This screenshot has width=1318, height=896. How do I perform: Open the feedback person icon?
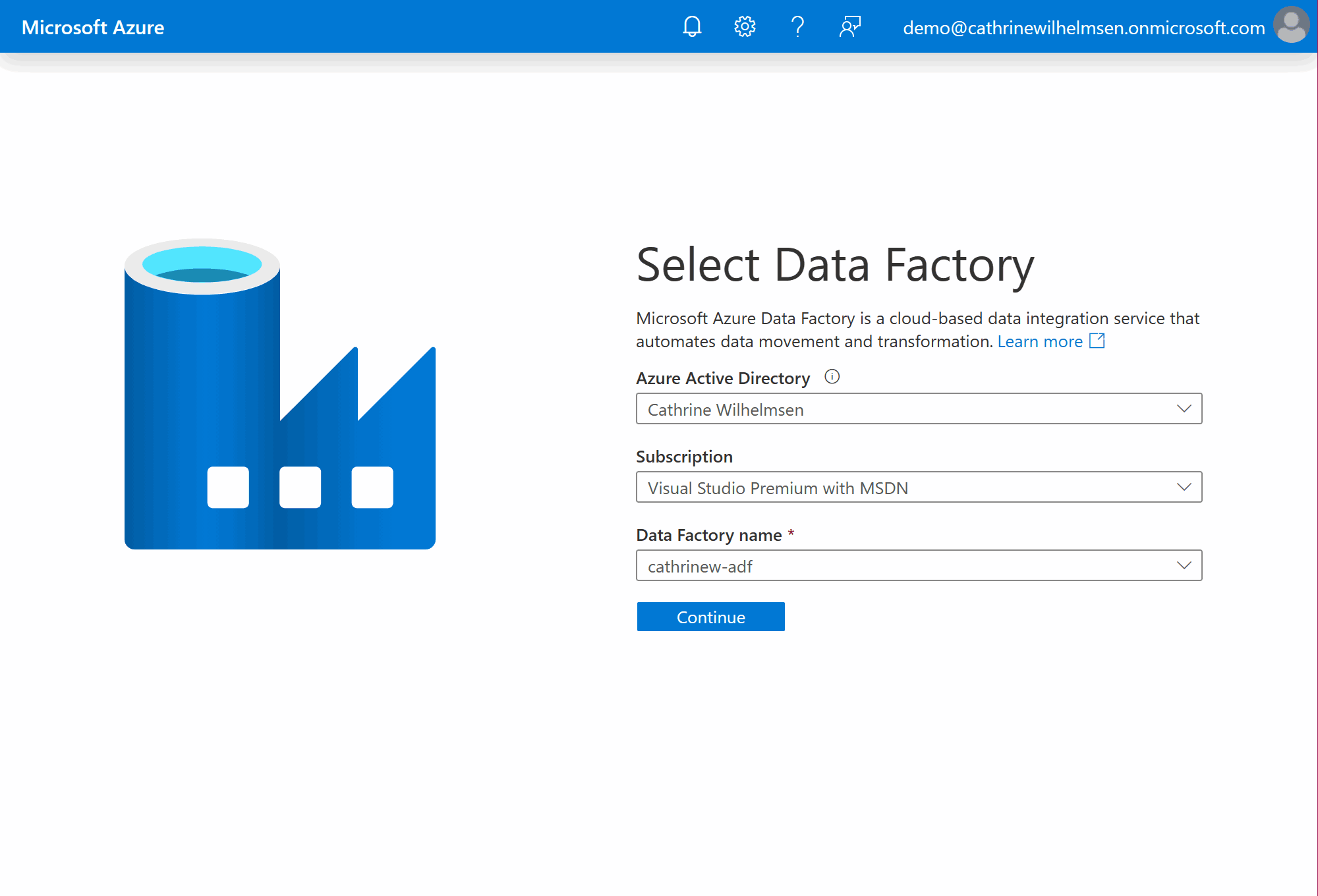850,27
